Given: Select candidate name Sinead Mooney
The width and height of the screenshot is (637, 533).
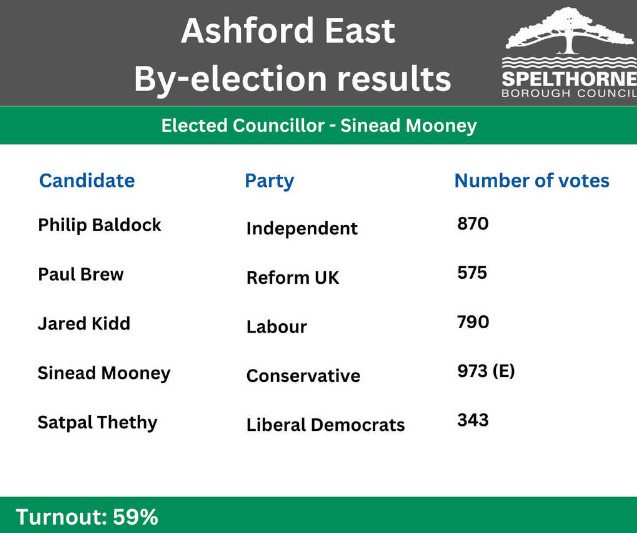Looking at the screenshot, I should pyautogui.click(x=104, y=373).
